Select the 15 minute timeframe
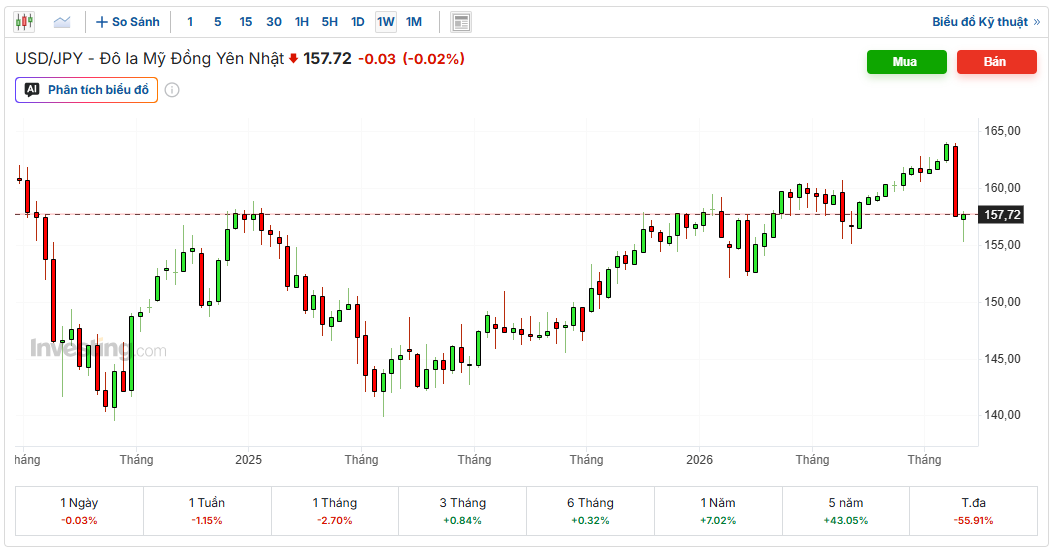 [x=245, y=22]
